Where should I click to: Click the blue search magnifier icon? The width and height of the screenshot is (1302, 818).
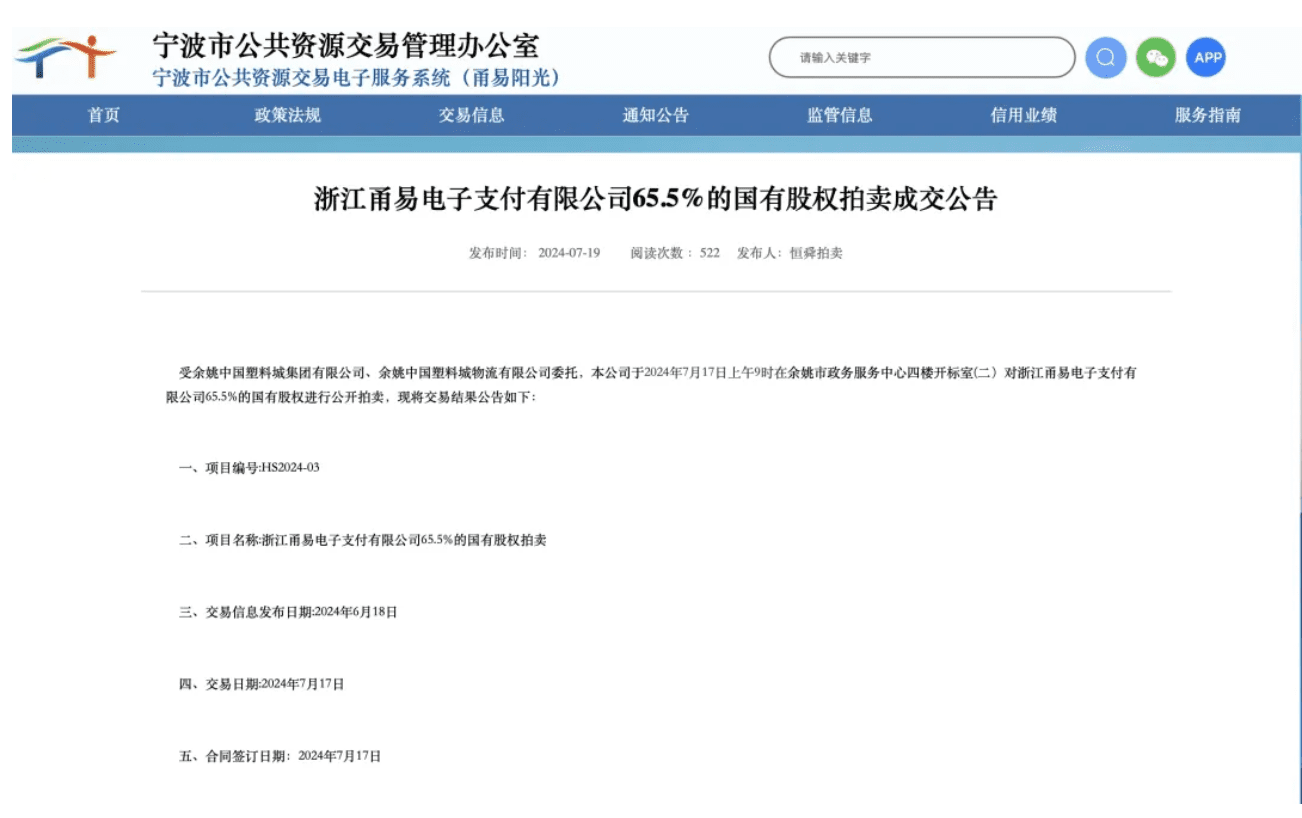[1106, 57]
